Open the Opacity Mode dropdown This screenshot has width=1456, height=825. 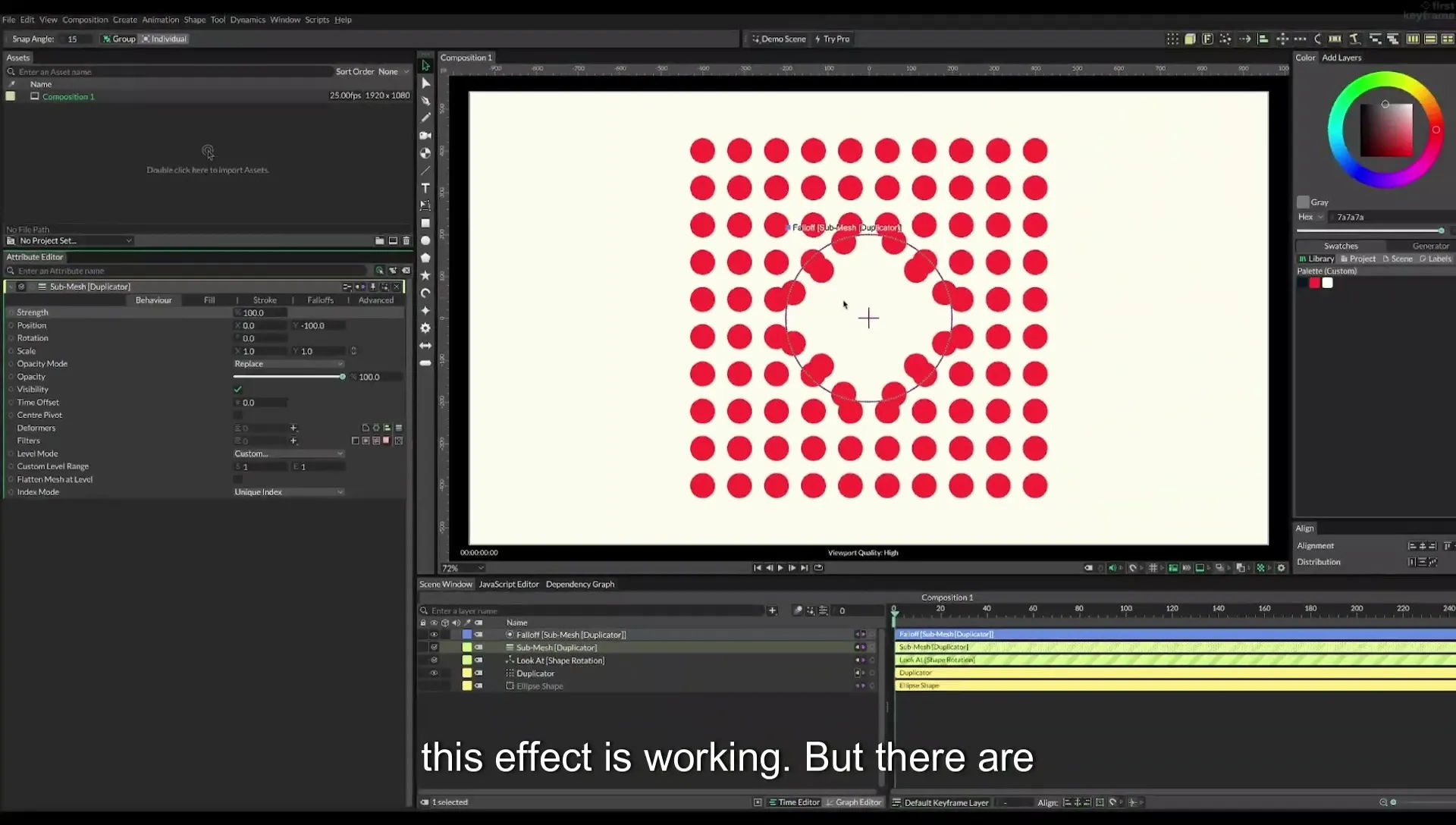coord(288,364)
